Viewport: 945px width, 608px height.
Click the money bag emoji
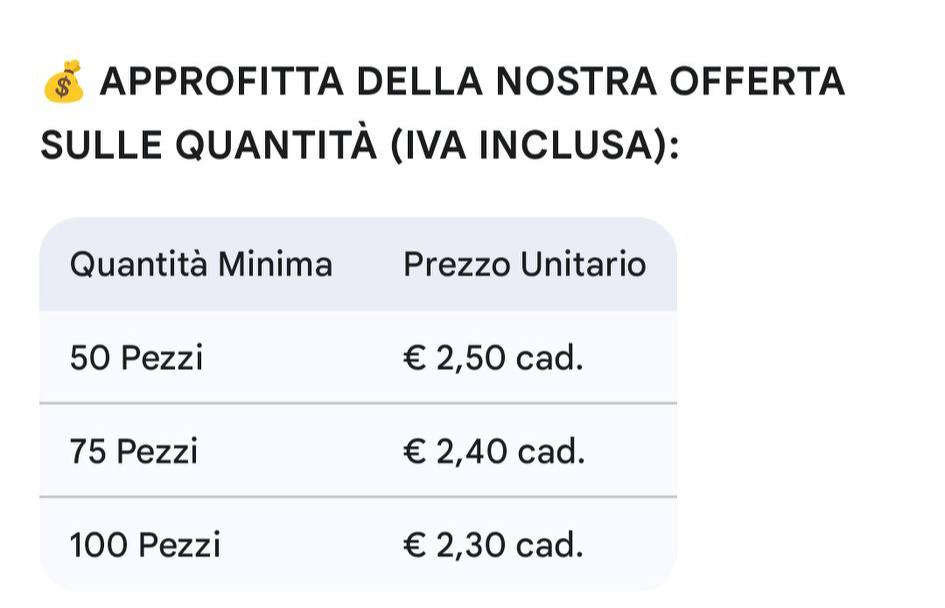(x=62, y=82)
